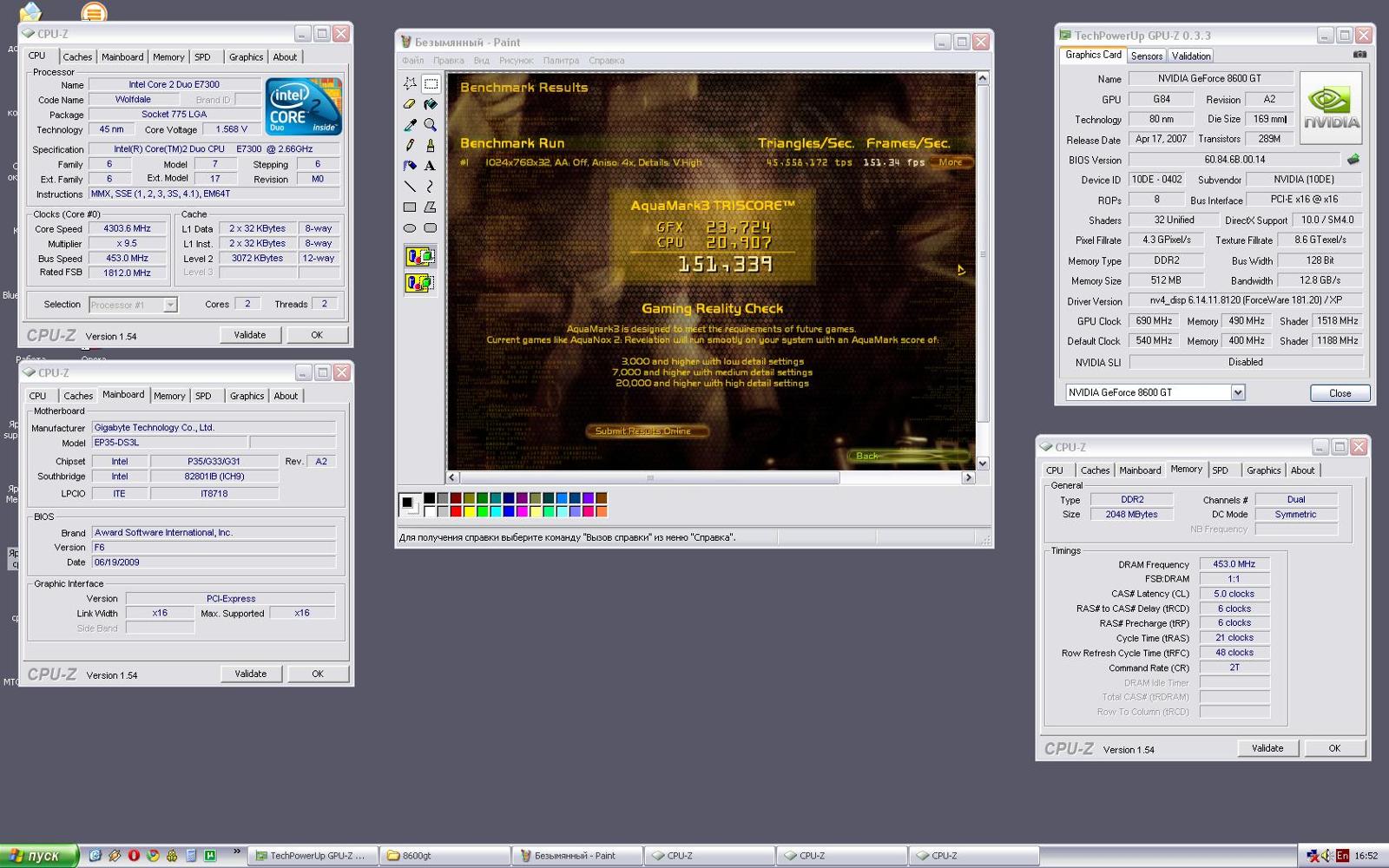The image size is (1389, 868).
Task: Switch to TechPowerUp GPU-Z taskbar button
Action: 313,856
